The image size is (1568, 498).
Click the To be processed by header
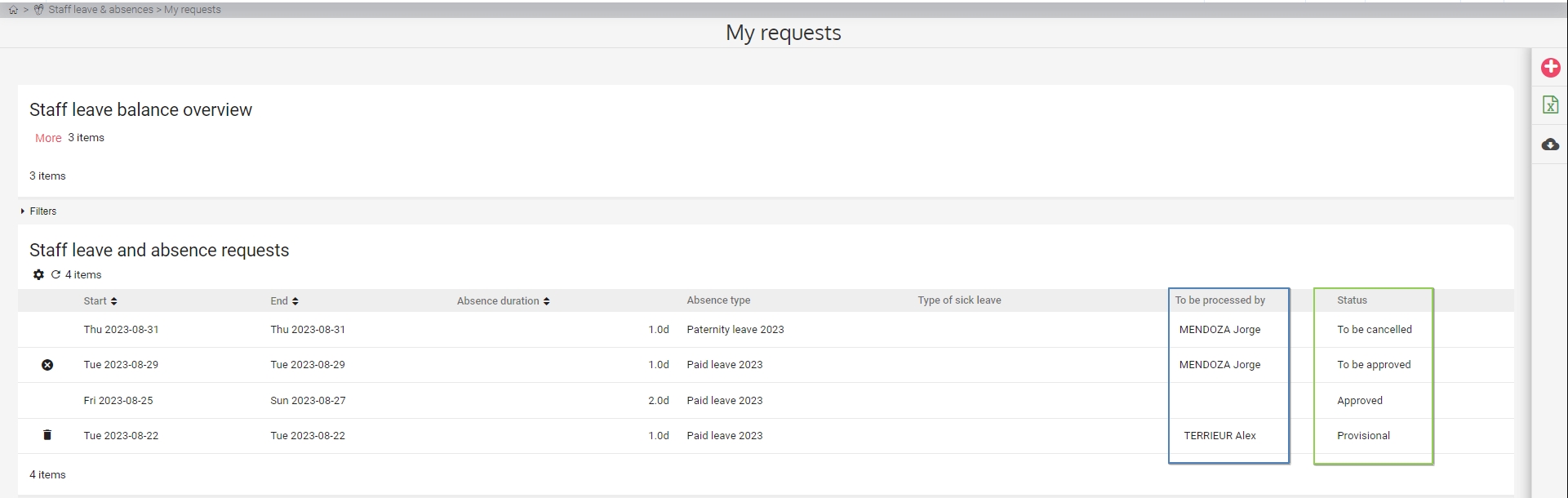point(1219,300)
